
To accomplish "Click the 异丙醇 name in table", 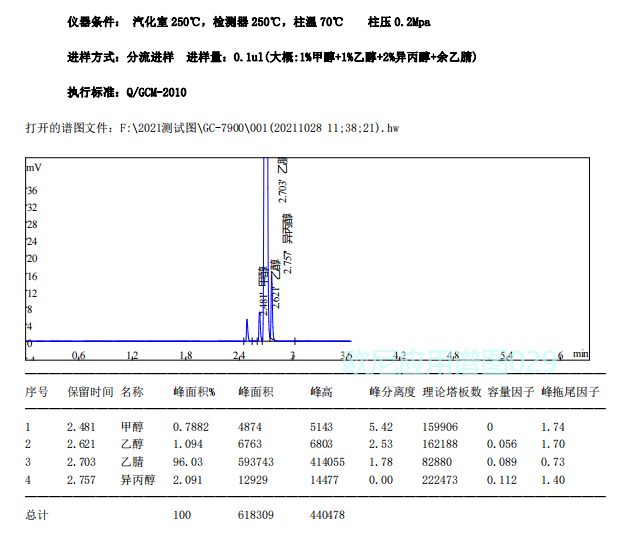I will point(138,480).
